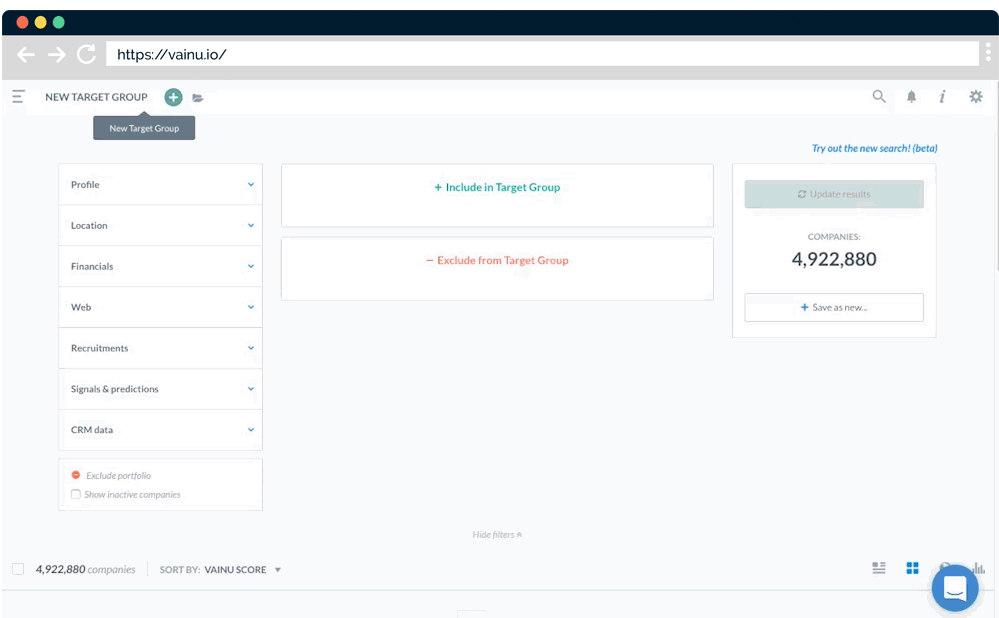Click Include in Target Group
The width and height of the screenshot is (999, 618).
[497, 188]
